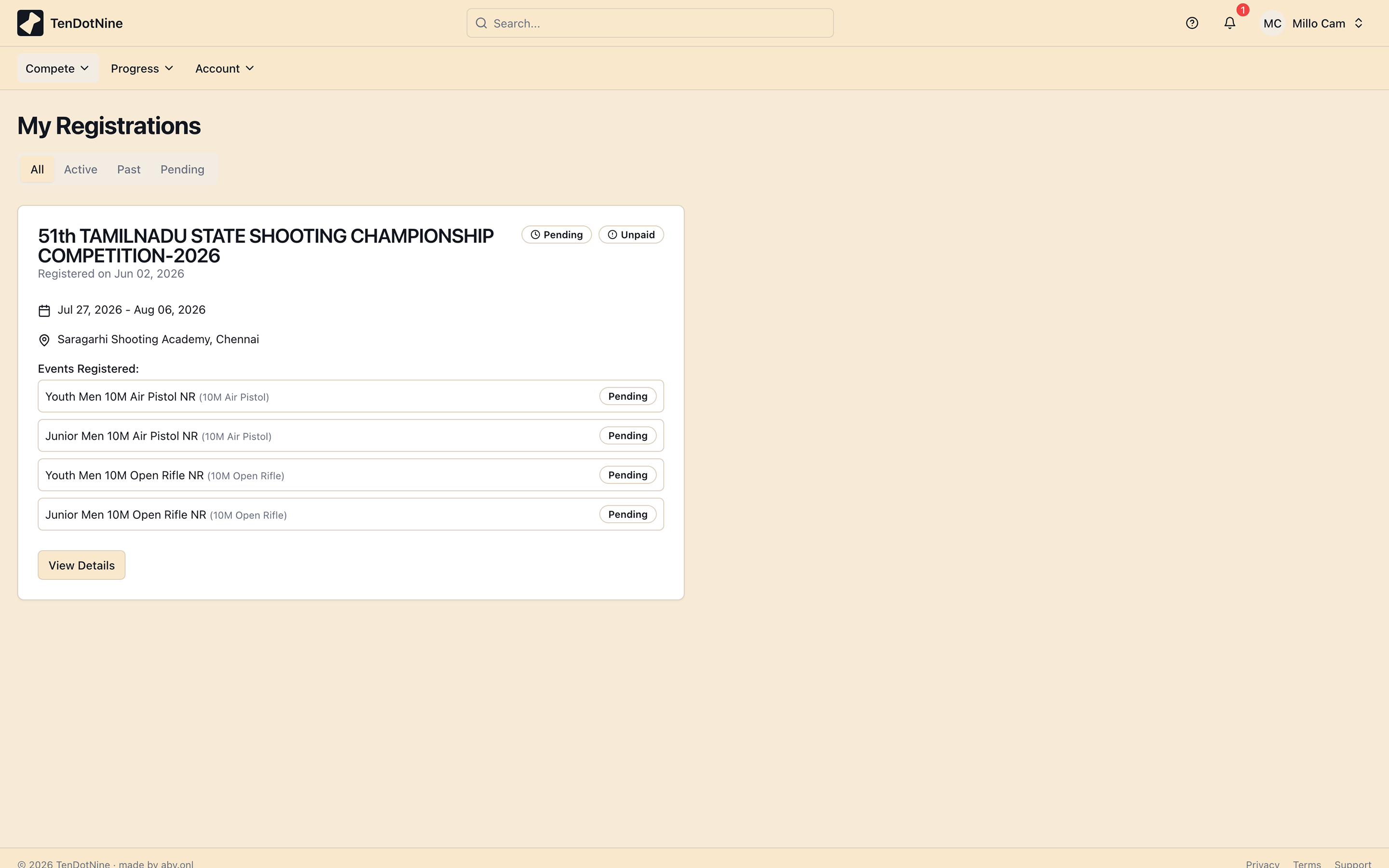This screenshot has height=868, width=1389.
Task: Click the Pending status badge in card header
Action: (x=556, y=235)
